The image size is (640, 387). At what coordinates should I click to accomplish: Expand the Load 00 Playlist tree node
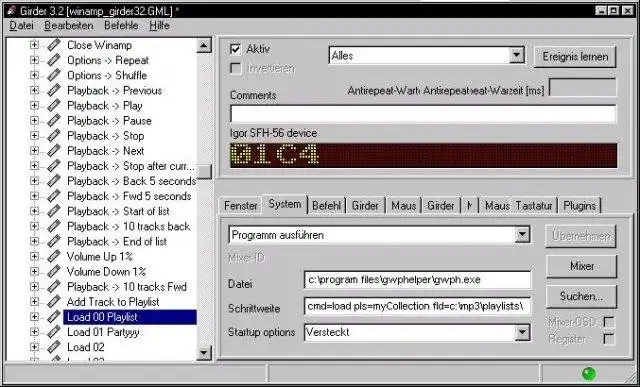(x=34, y=317)
